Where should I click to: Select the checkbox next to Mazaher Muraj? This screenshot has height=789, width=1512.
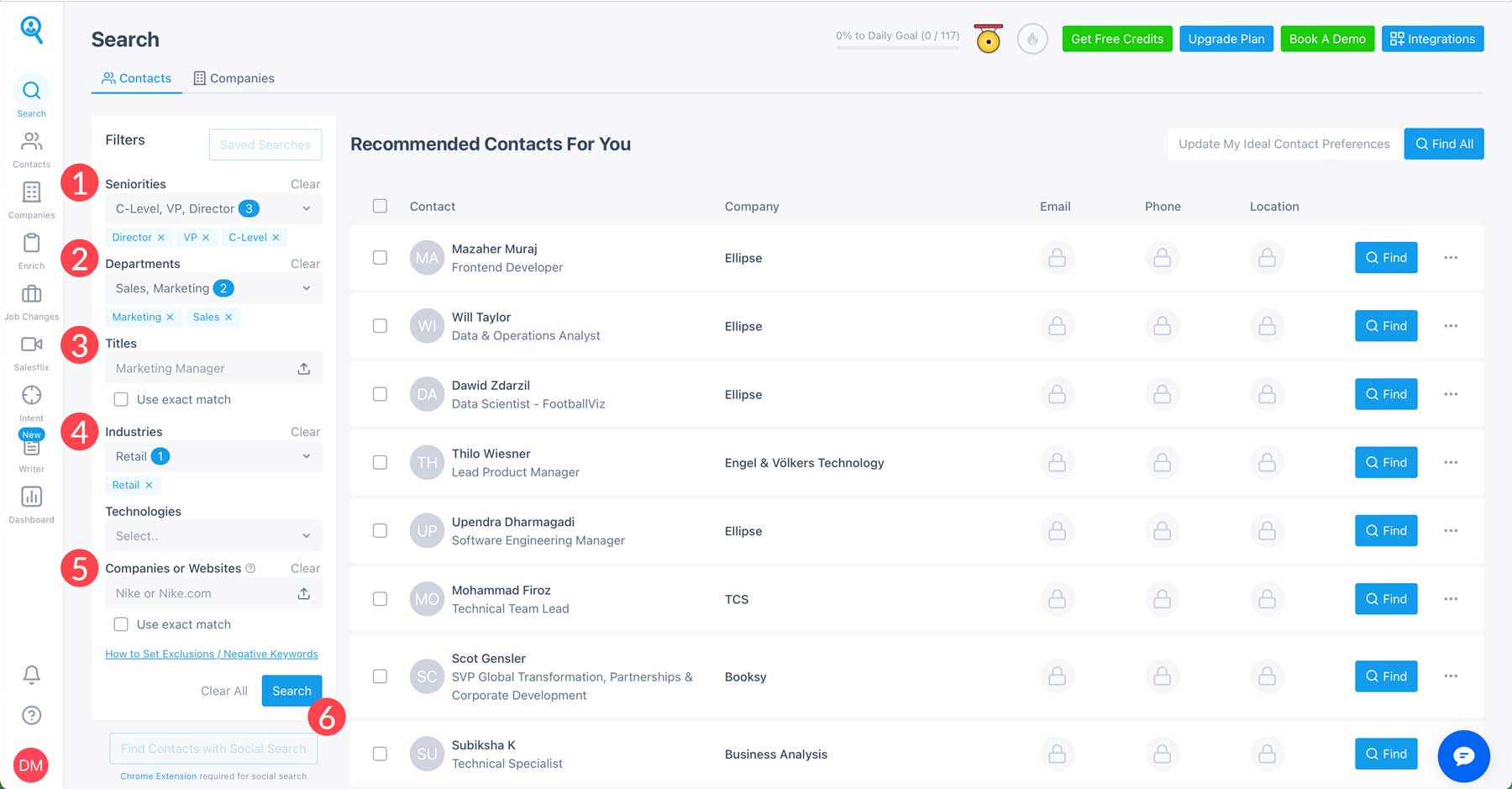pos(380,258)
